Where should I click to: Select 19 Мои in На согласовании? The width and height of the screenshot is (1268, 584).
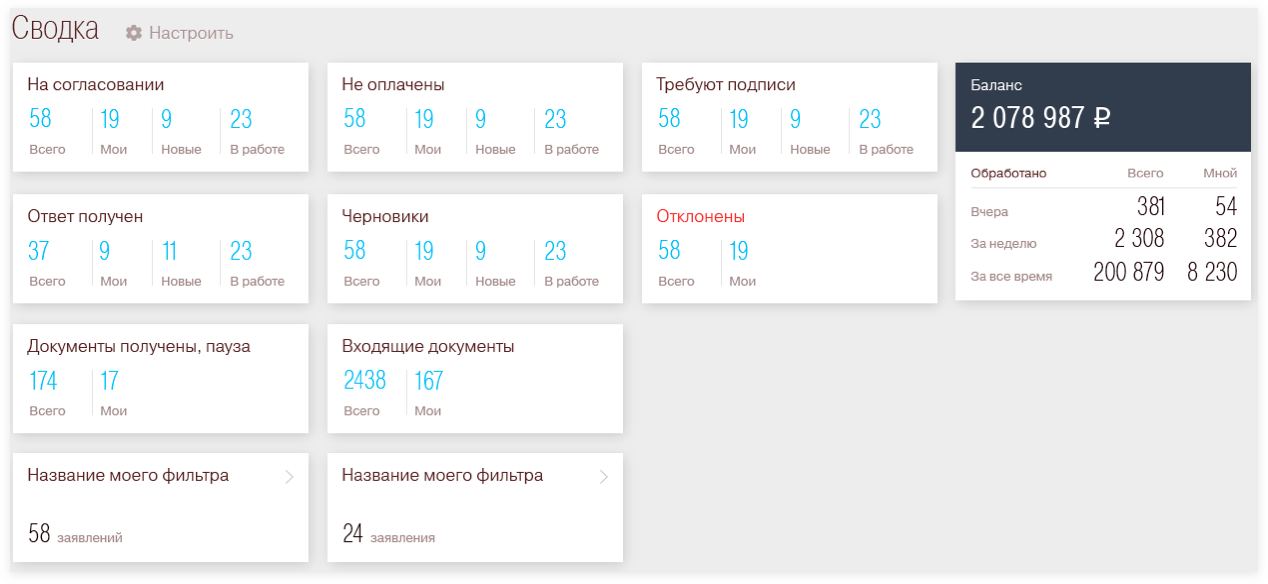[x=114, y=131]
